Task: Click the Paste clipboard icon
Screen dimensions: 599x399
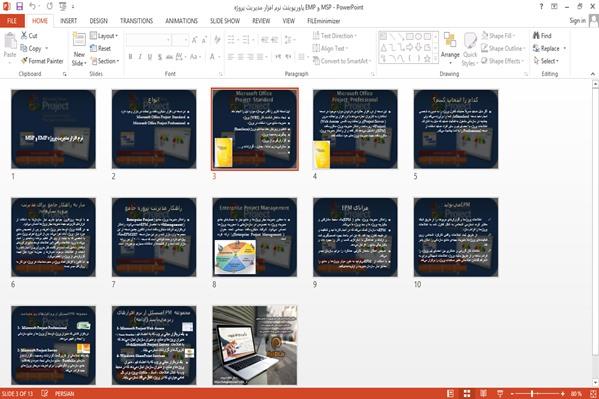Action: pyautogui.click(x=10, y=41)
